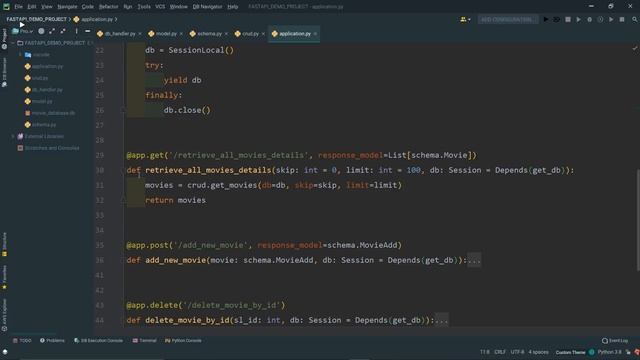Open the user account icon dropdown

pyautogui.click(x=465, y=19)
